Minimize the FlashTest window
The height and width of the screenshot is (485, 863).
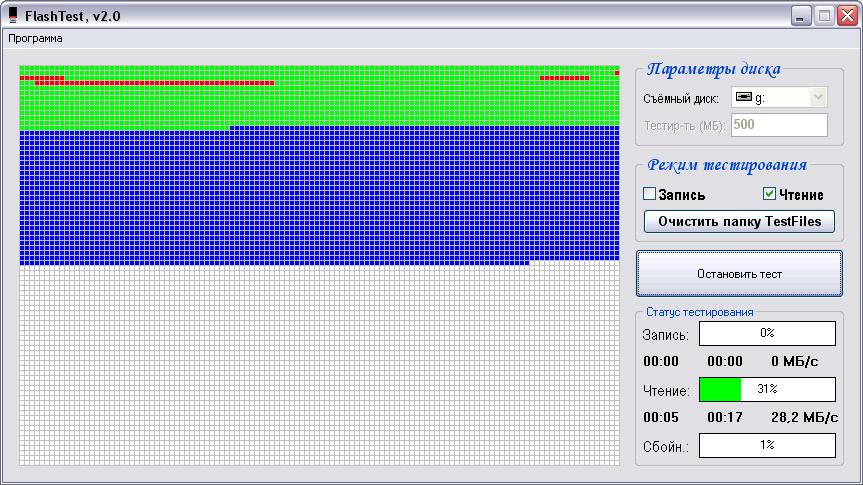tap(801, 15)
